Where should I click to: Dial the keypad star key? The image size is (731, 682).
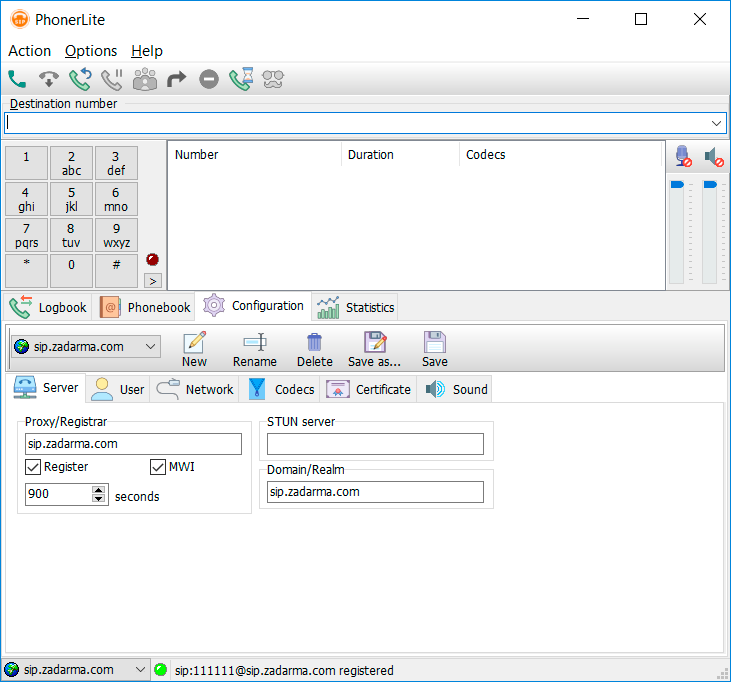[x=26, y=271]
